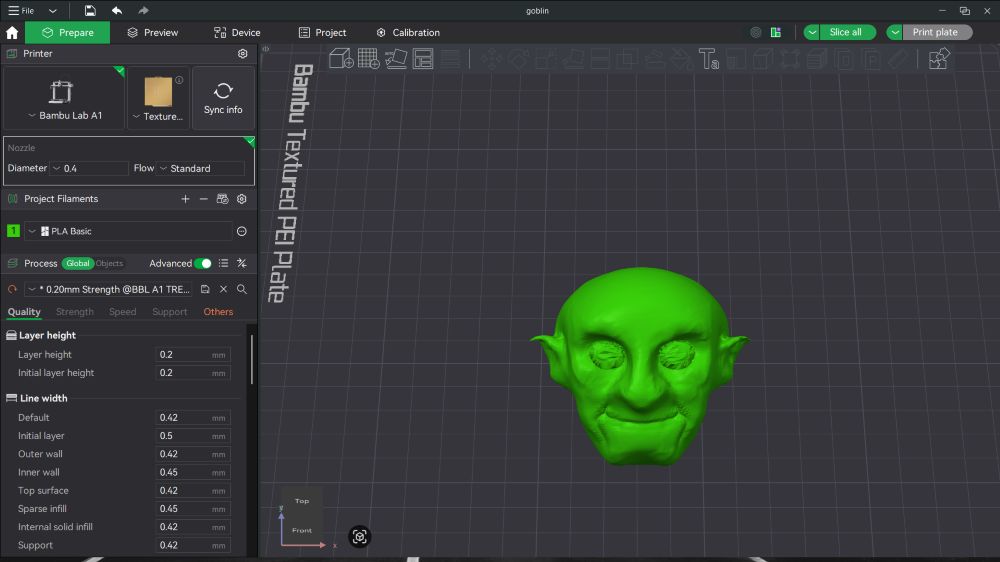Viewport: 1000px width, 562px height.
Task: Click the Top face of view cube
Action: coord(302,501)
